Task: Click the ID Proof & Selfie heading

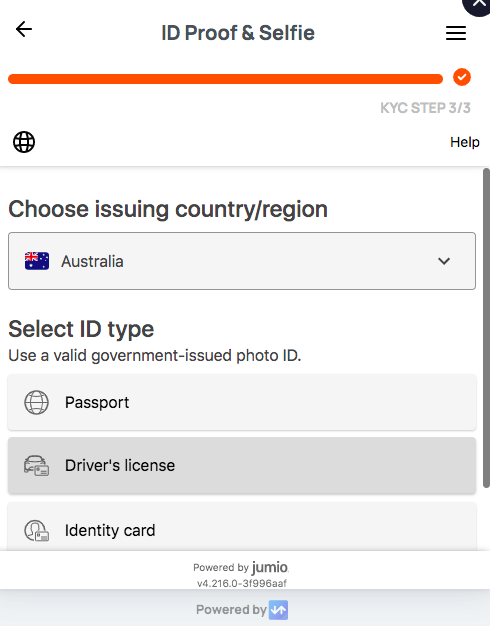Action: point(238,33)
